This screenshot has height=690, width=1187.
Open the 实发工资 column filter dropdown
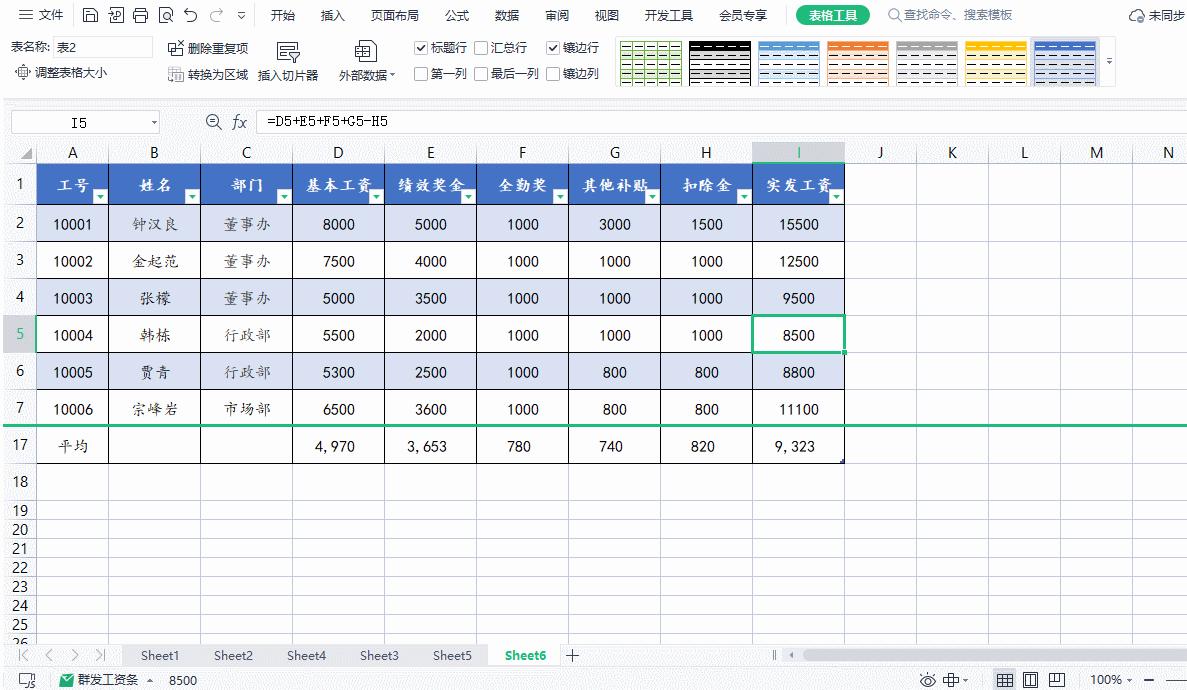(837, 194)
